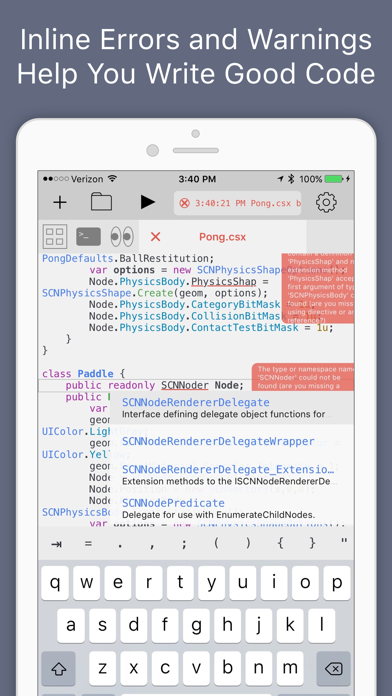Tap the d key on keyboard
The width and height of the screenshot is (392, 696).
point(134,626)
